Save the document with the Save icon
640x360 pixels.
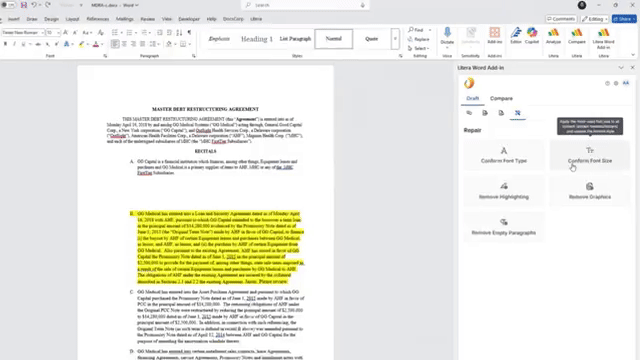click(x=24, y=5)
